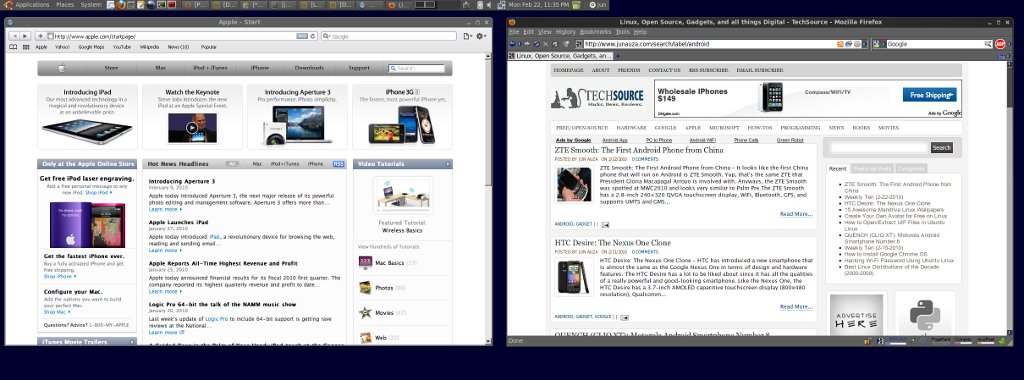Open Firefox Tools menu

click(622, 31)
